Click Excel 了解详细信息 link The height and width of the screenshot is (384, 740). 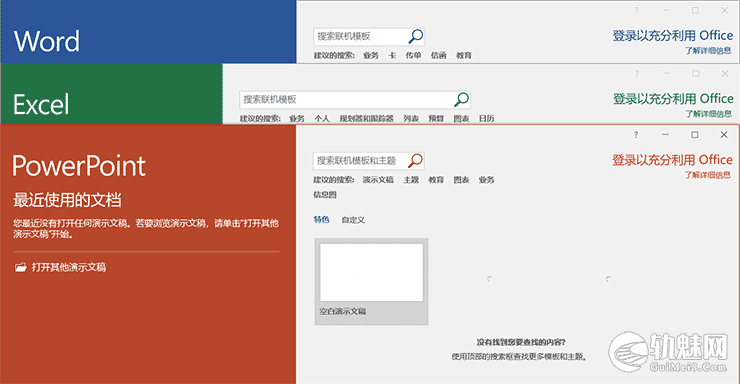[708, 114]
